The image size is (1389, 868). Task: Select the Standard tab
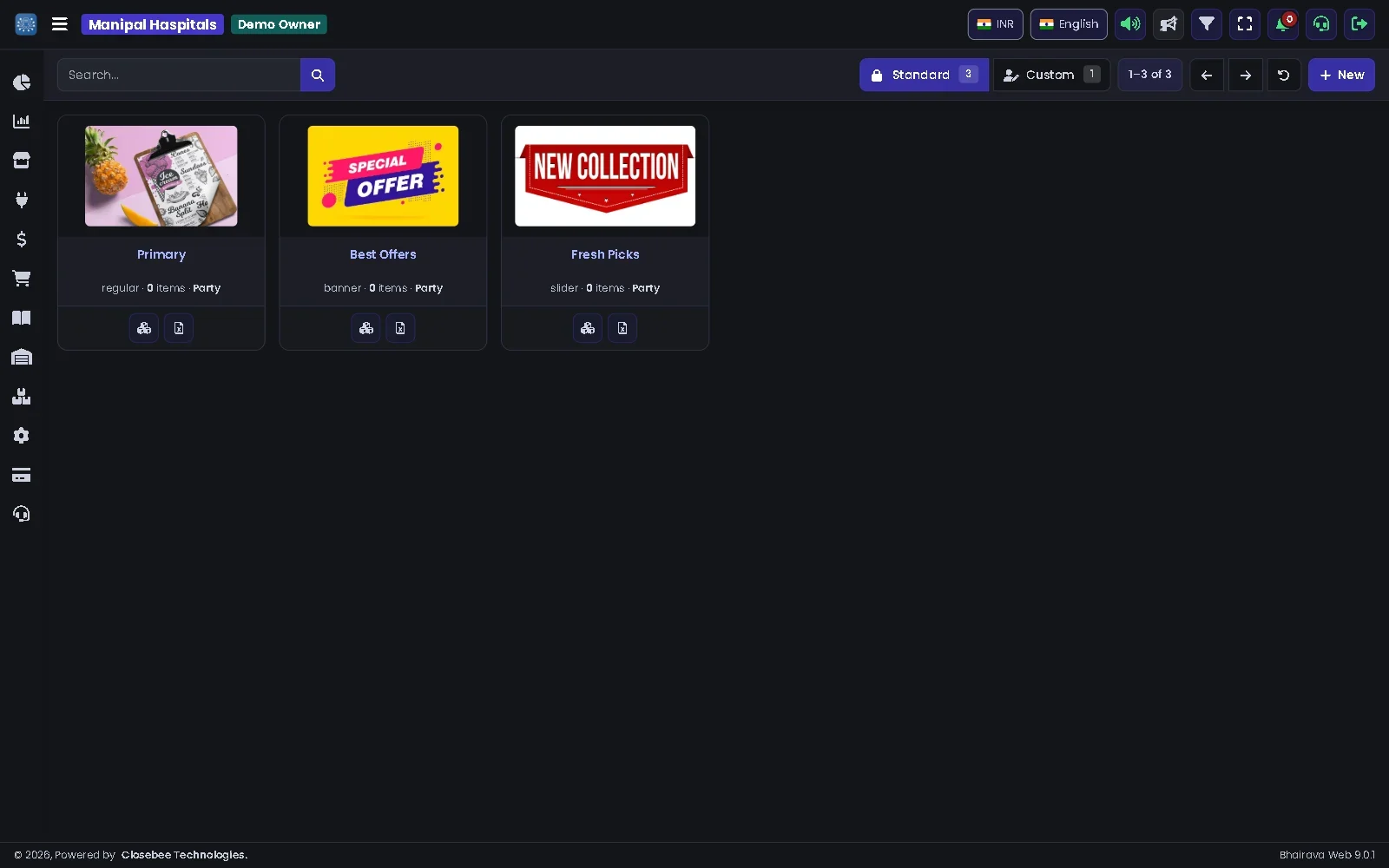pyautogui.click(x=924, y=75)
